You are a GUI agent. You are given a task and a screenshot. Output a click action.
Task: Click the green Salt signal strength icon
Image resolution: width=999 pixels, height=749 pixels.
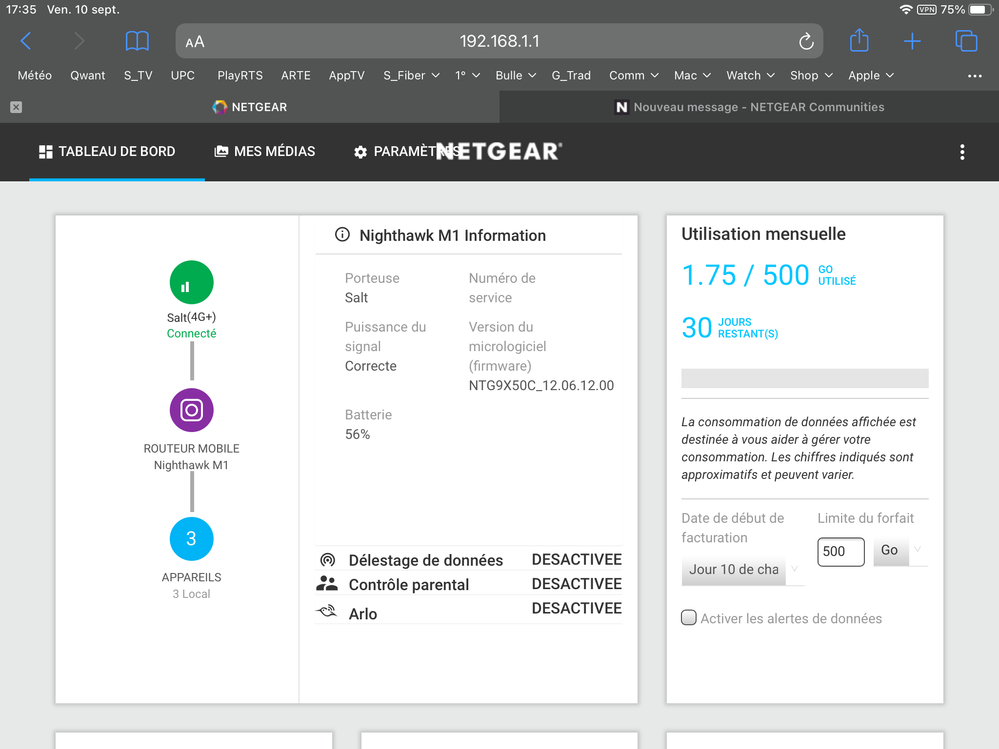(x=191, y=282)
